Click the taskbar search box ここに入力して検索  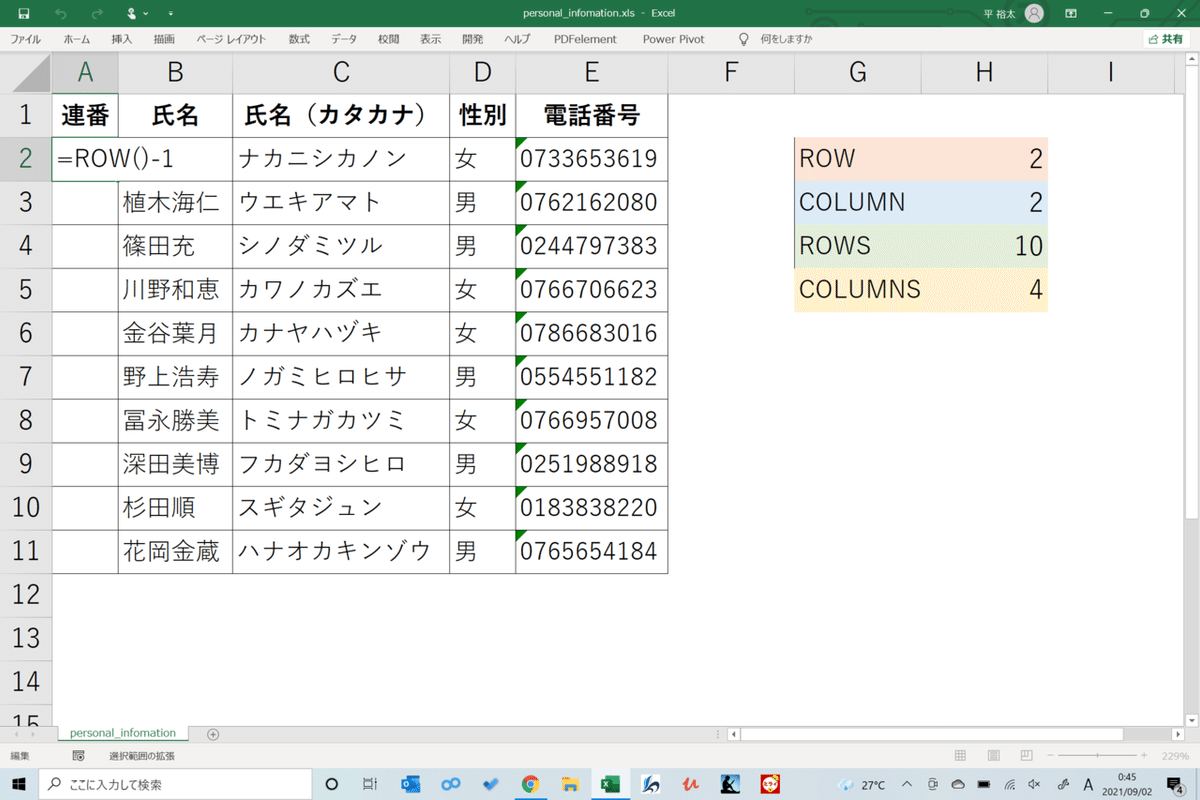[178, 785]
